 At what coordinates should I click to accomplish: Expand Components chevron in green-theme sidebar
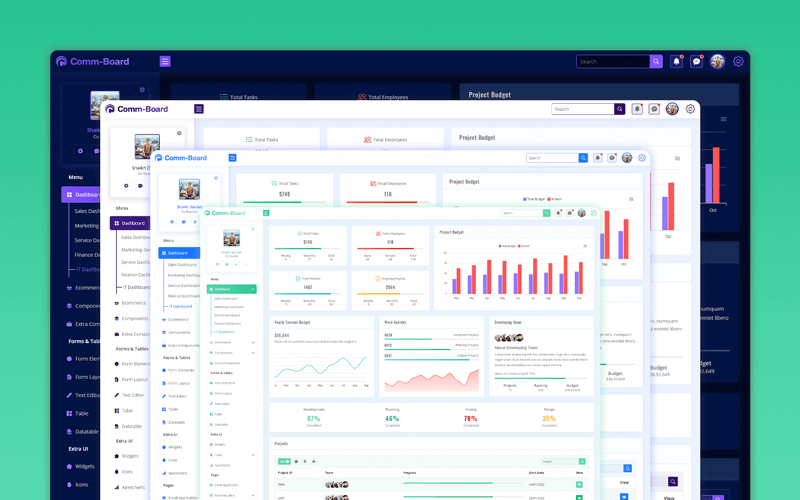tap(254, 352)
